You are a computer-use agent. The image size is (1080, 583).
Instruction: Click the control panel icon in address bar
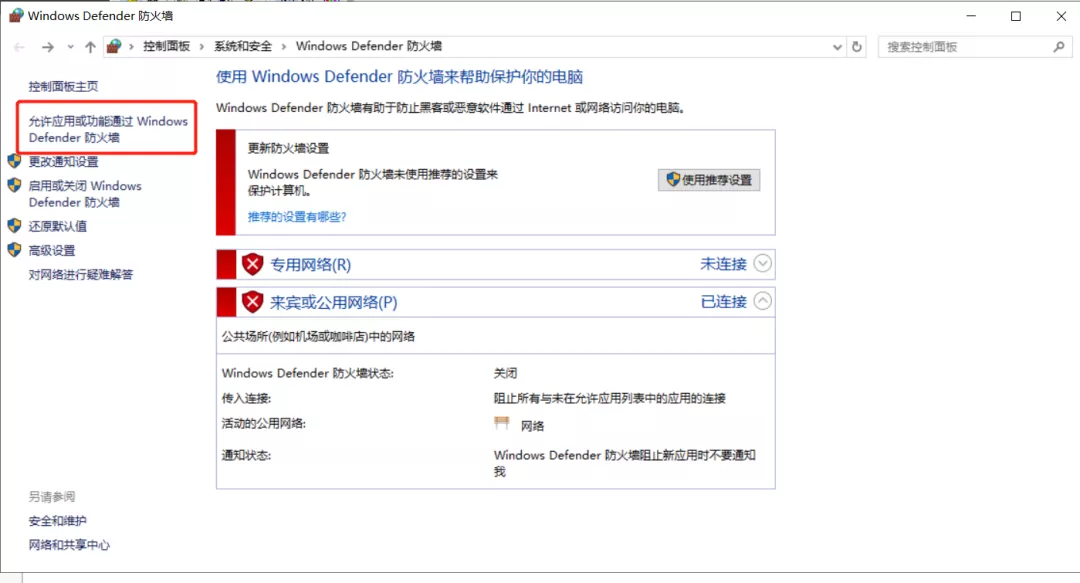(x=115, y=47)
